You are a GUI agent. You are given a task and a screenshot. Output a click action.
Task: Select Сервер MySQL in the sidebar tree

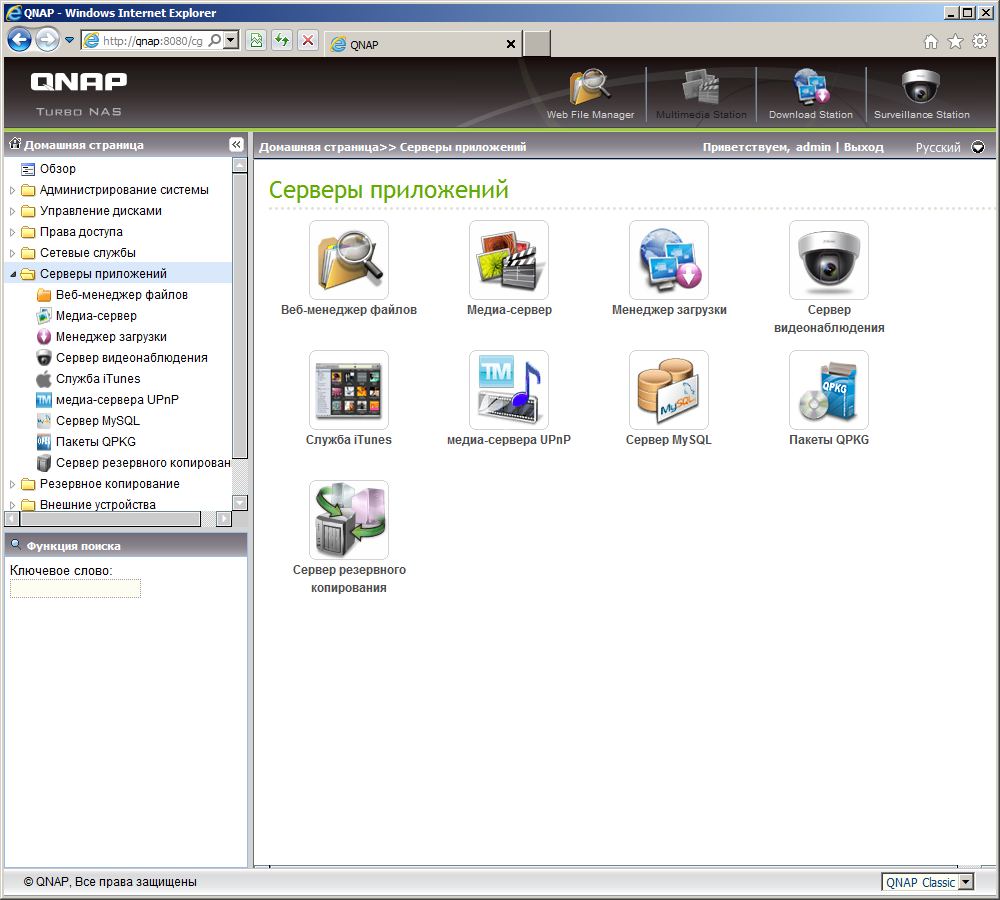coord(97,421)
